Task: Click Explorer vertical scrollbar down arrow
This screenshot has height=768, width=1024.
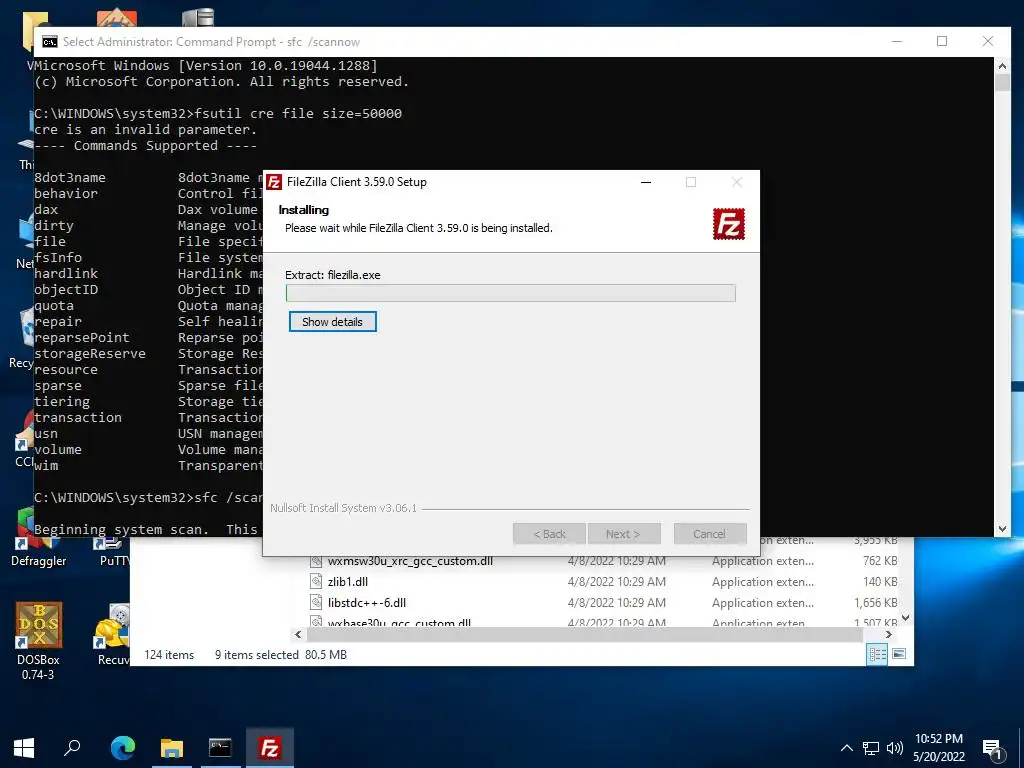Action: 906,618
